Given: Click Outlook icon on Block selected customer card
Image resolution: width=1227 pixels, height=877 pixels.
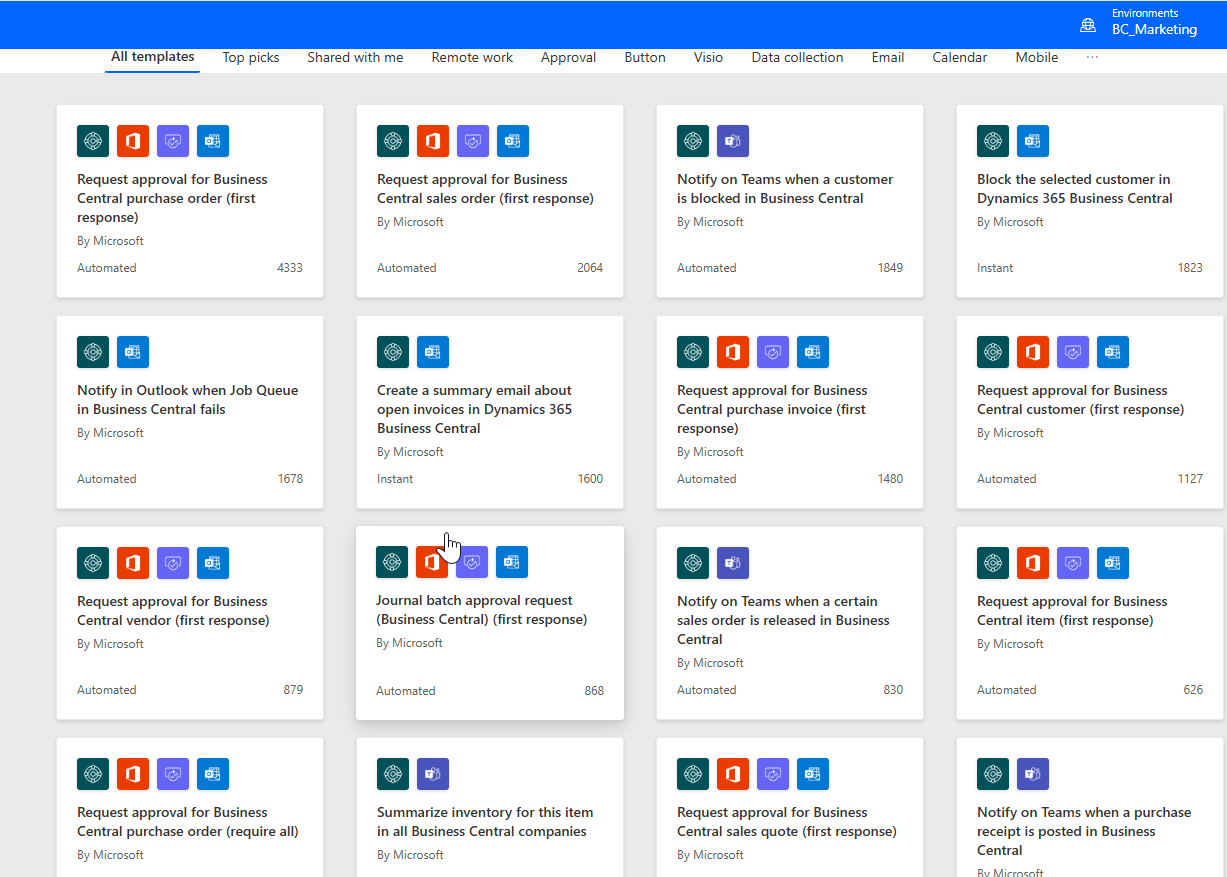Looking at the screenshot, I should [x=1033, y=141].
